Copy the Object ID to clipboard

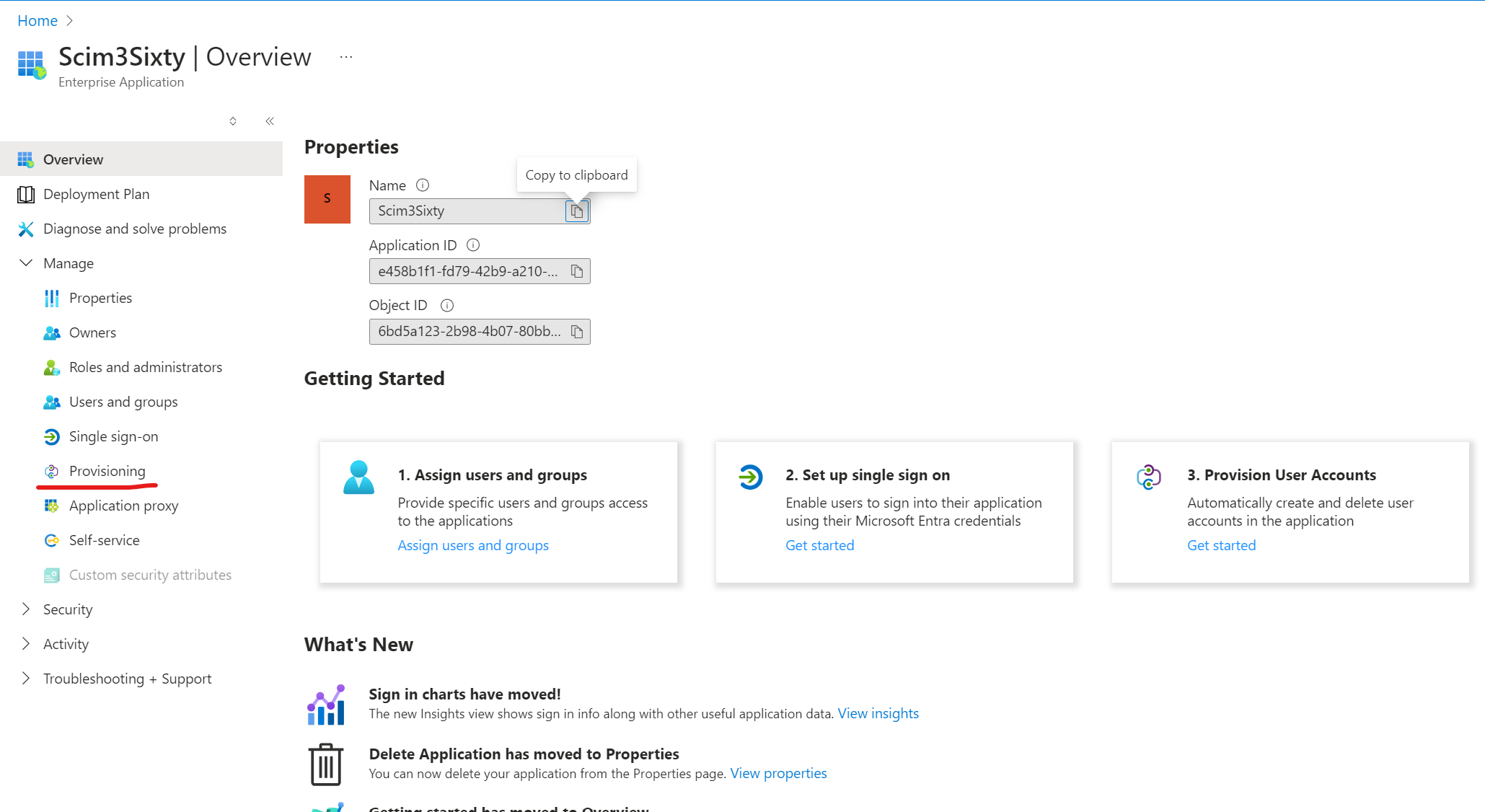click(577, 332)
